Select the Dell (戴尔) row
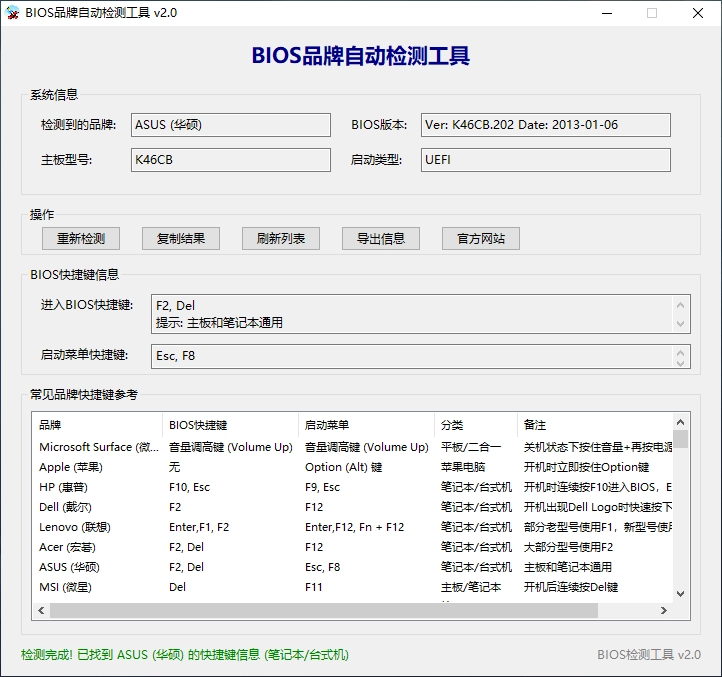 pos(352,507)
